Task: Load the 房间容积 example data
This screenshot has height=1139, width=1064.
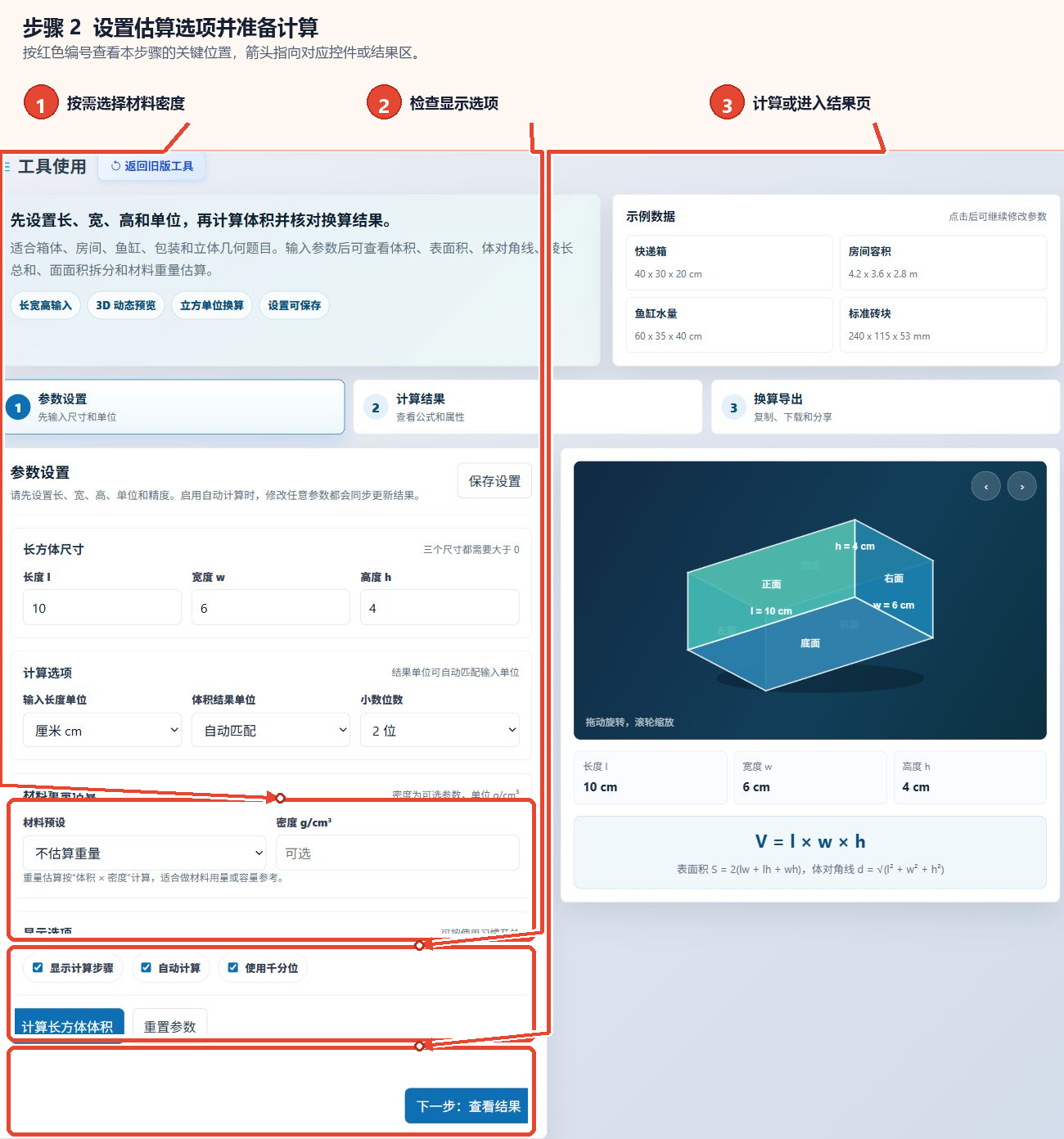Action: tap(943, 263)
